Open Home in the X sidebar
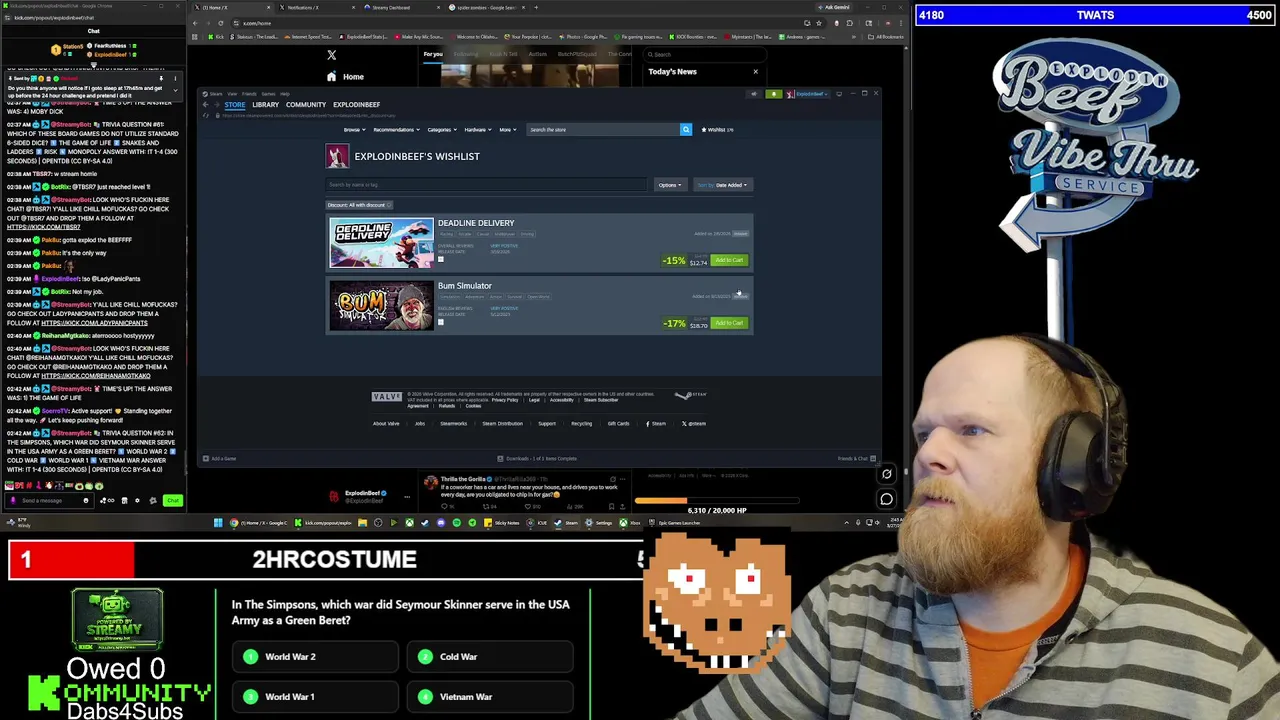This screenshot has height=720, width=1280. coord(345,77)
